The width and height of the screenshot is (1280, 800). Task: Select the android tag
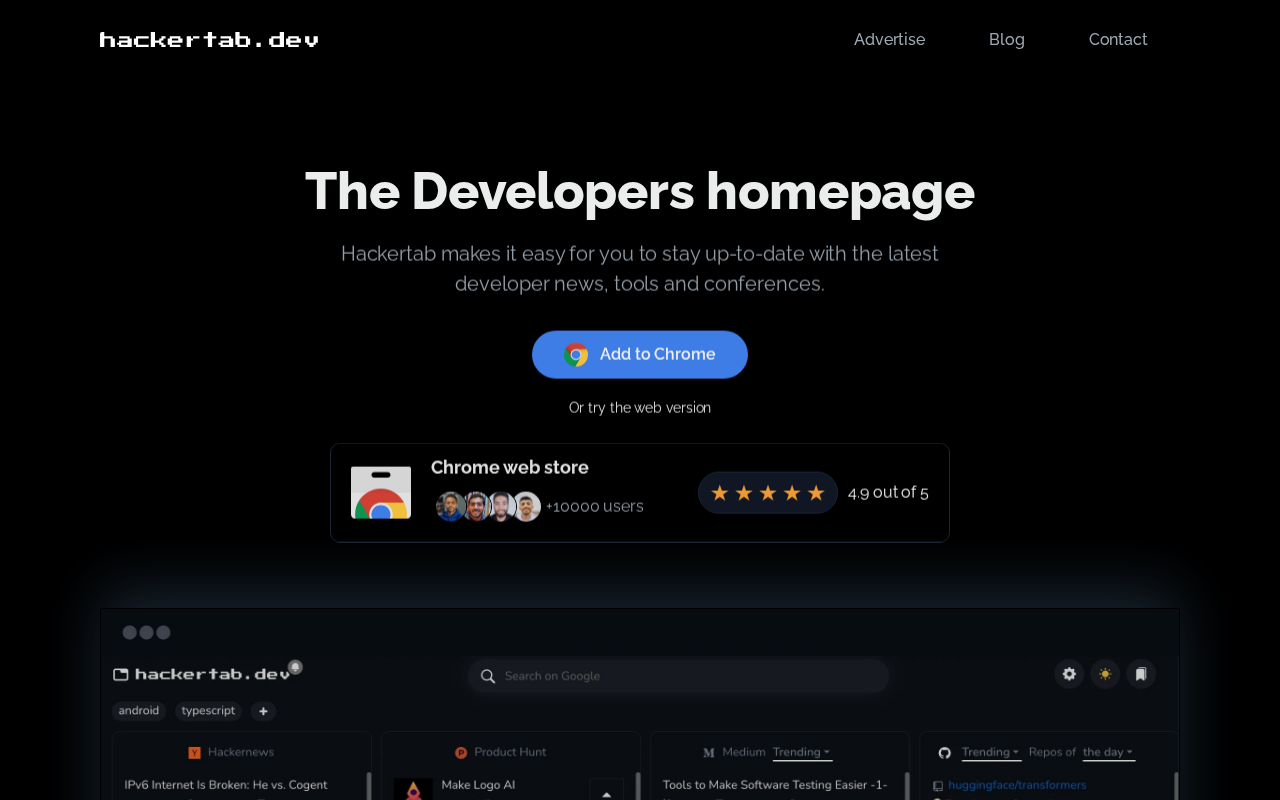pos(139,711)
